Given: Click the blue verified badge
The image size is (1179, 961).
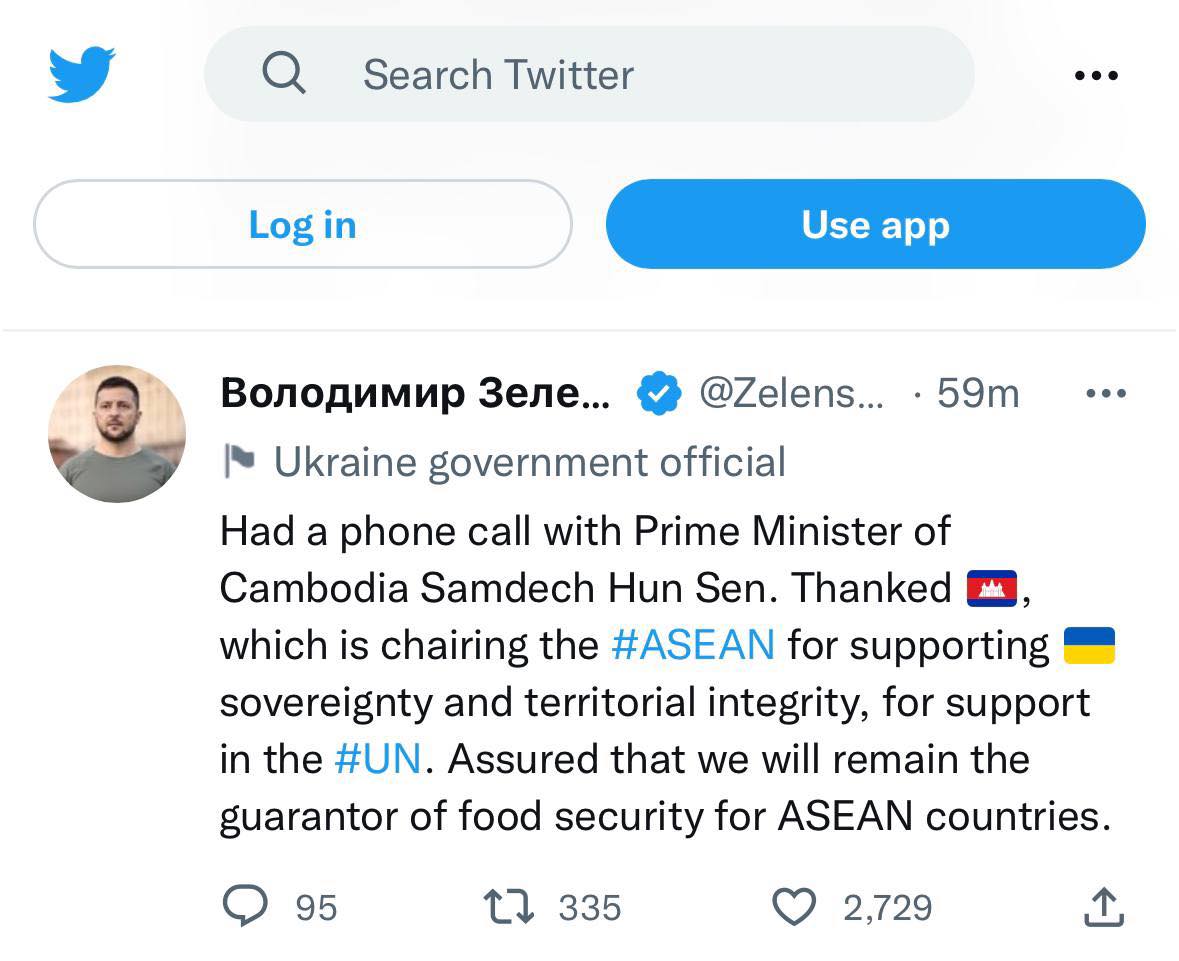Looking at the screenshot, I should pyautogui.click(x=658, y=394).
